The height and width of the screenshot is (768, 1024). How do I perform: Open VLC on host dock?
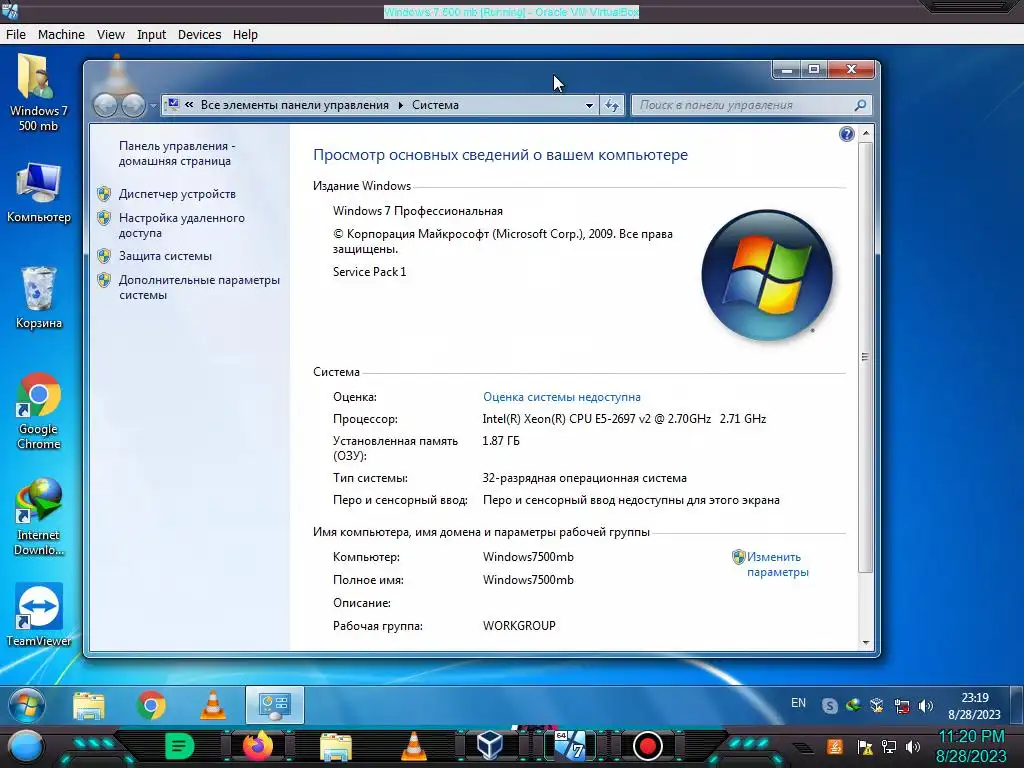point(413,746)
